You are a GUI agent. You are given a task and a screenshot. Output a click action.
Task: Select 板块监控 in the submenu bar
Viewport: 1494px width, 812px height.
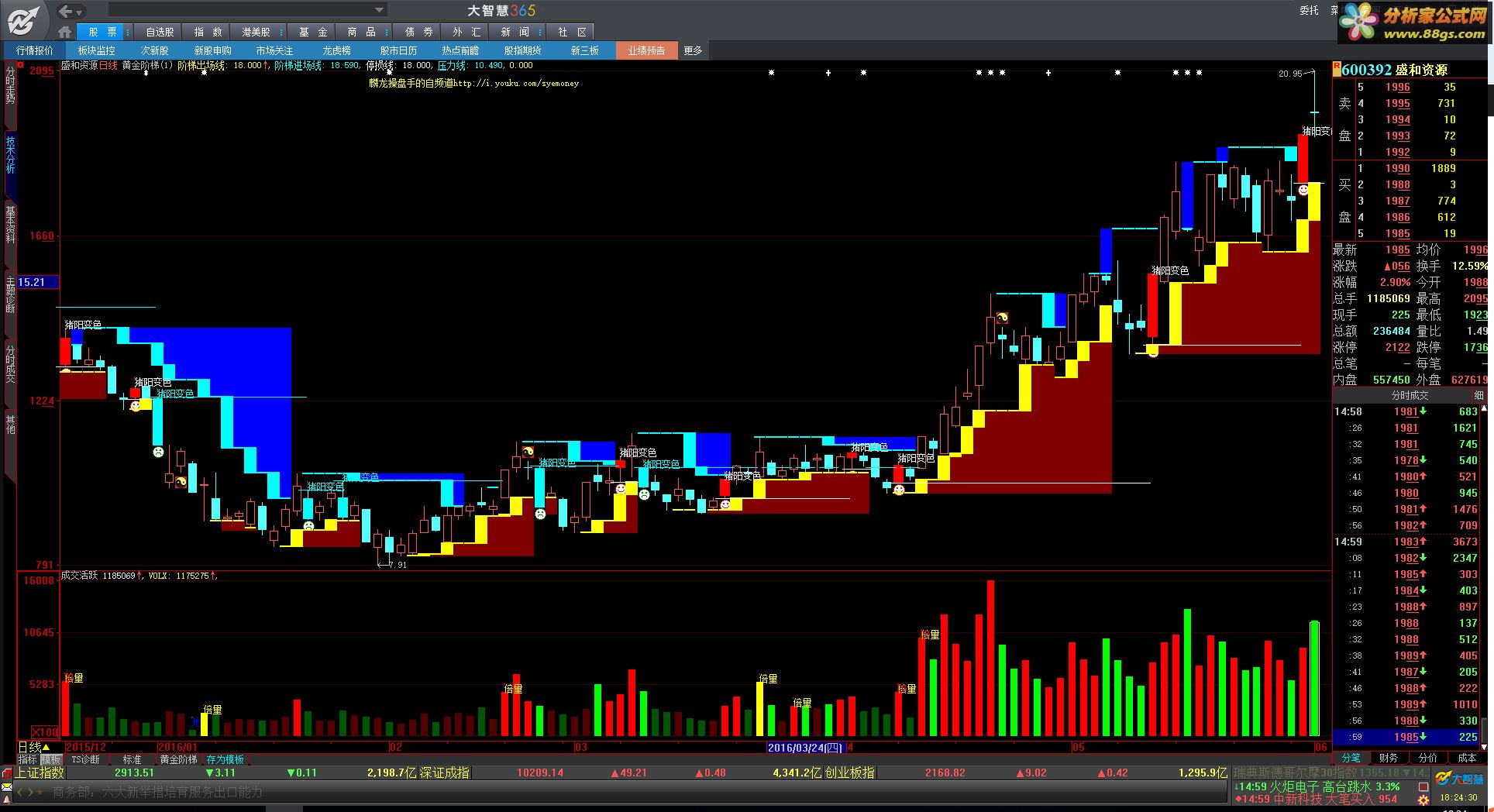point(96,50)
